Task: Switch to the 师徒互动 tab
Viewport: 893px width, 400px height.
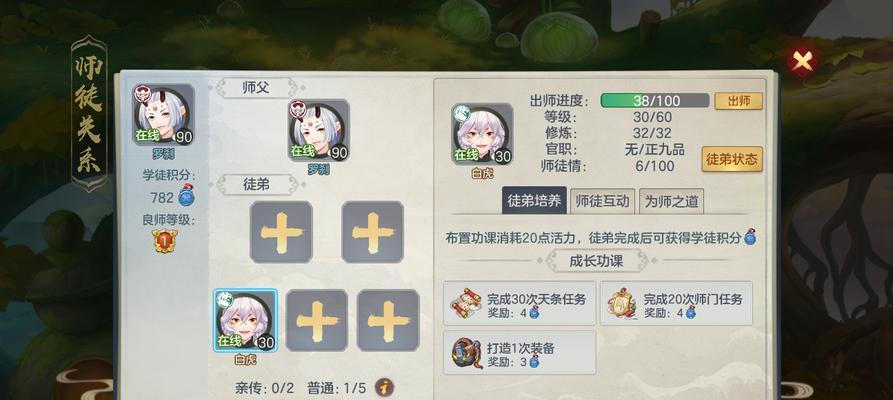Action: (x=603, y=201)
